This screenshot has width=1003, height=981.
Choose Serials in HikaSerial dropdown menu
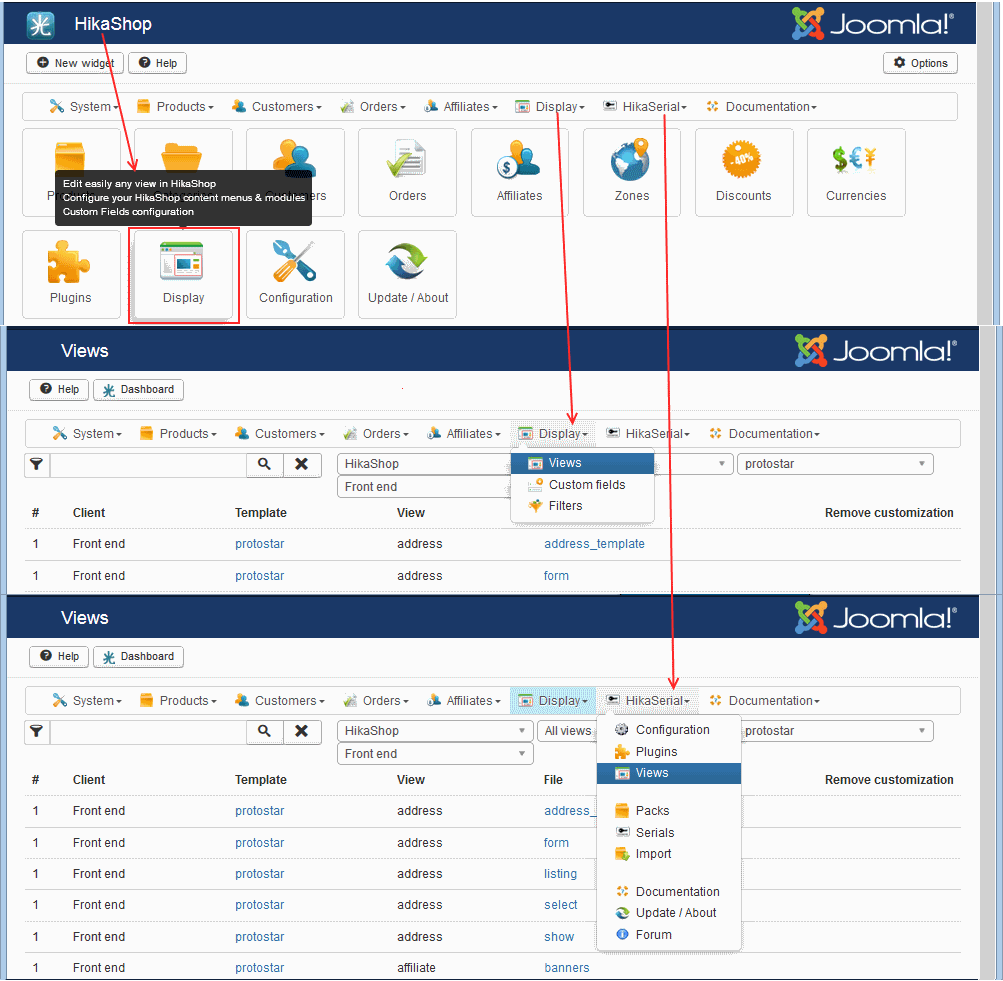[x=668, y=833]
